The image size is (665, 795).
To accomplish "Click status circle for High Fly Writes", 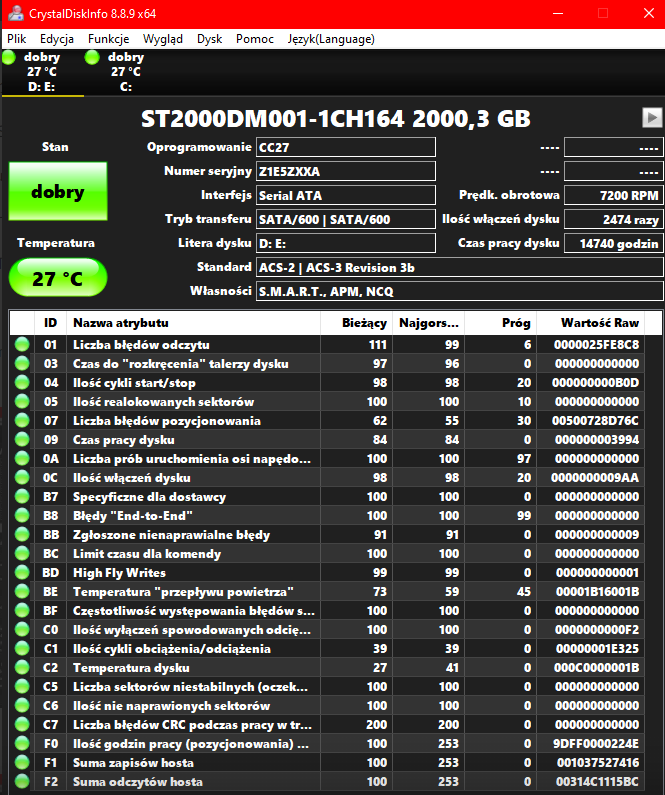I will (x=22, y=573).
